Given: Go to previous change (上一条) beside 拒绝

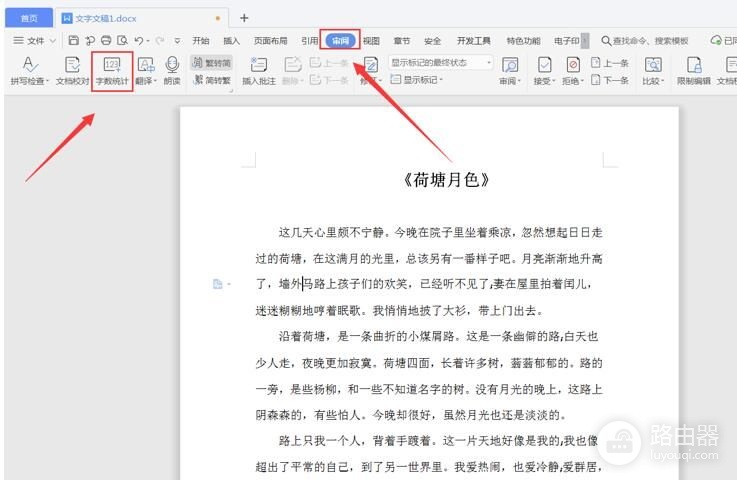Looking at the screenshot, I should click(x=610, y=62).
